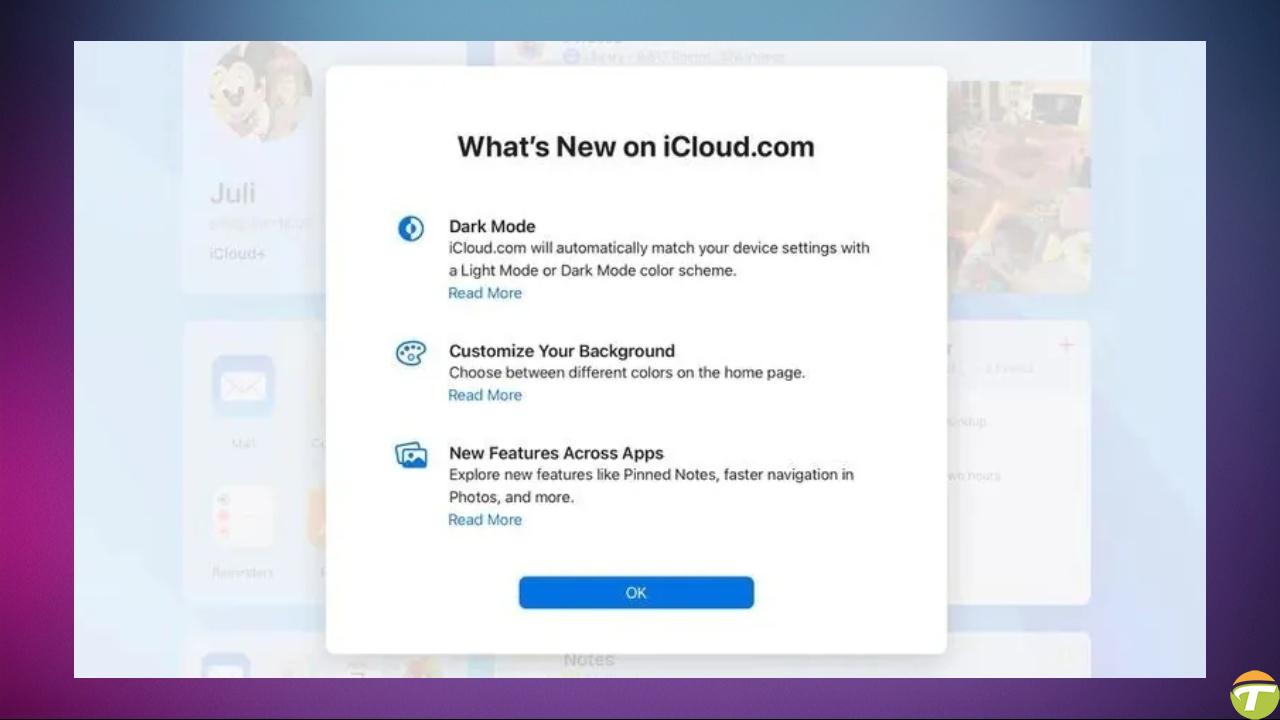Click the color palette icon

coord(411,353)
